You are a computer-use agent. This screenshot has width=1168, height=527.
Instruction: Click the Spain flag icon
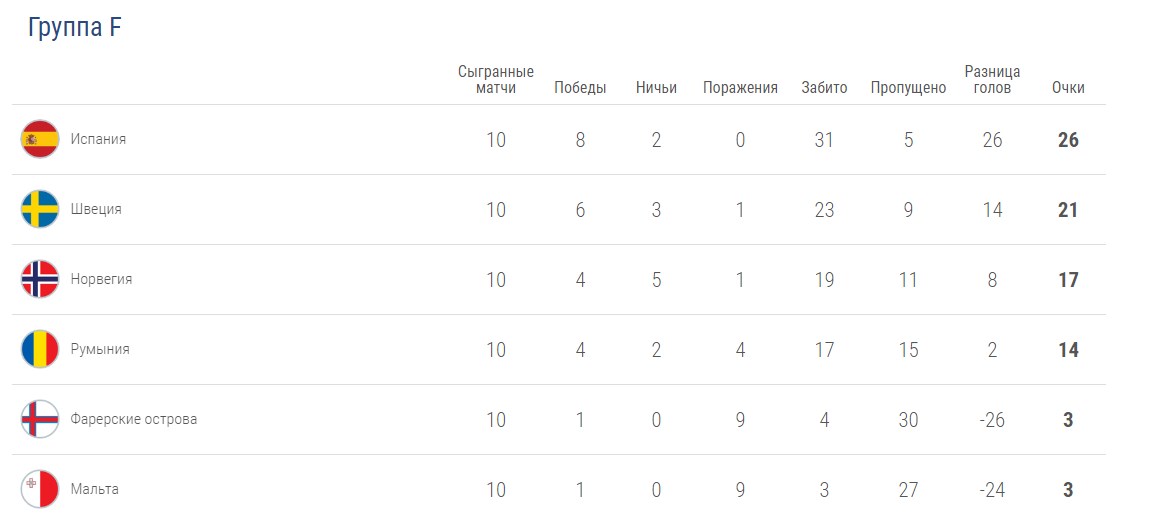[40, 139]
